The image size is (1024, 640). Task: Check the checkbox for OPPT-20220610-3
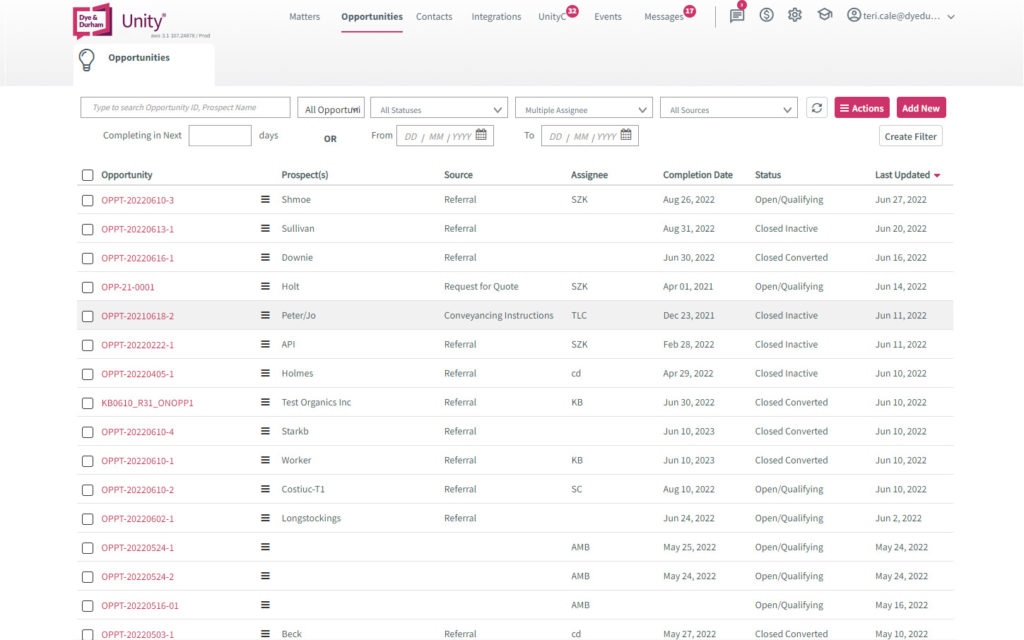(x=87, y=199)
